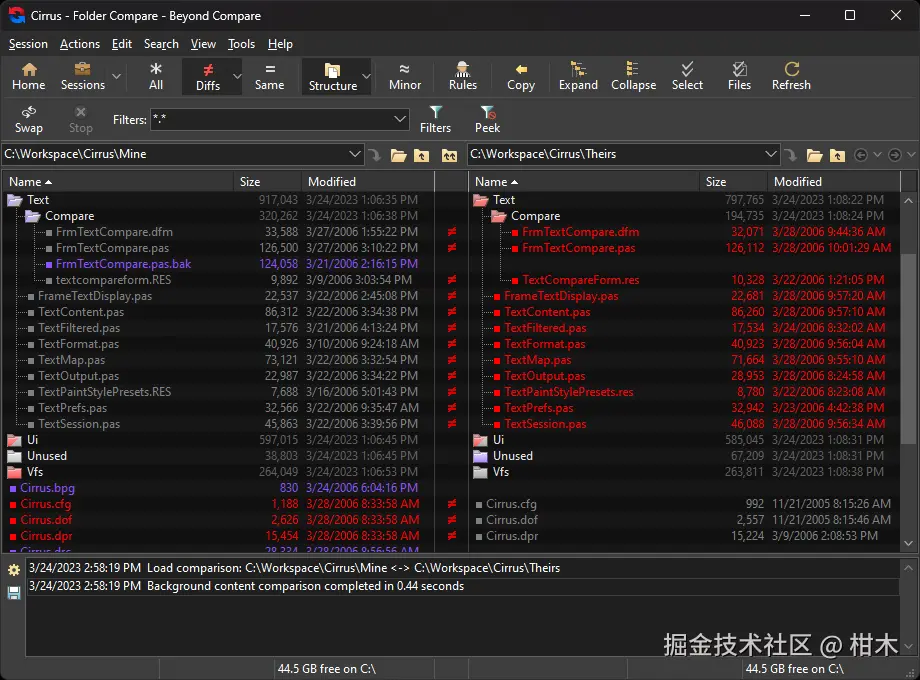
Task: Open the left path dropdown for Mine
Action: [x=354, y=154]
